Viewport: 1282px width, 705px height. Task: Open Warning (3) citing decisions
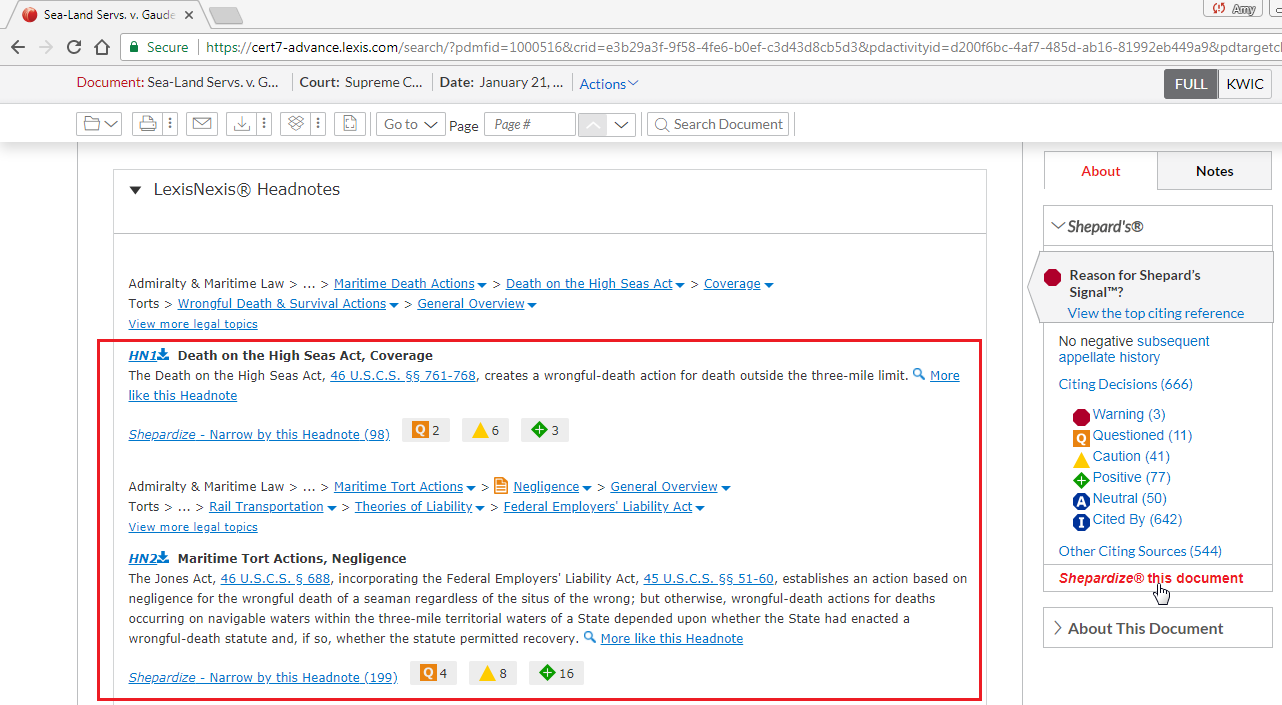(1129, 414)
